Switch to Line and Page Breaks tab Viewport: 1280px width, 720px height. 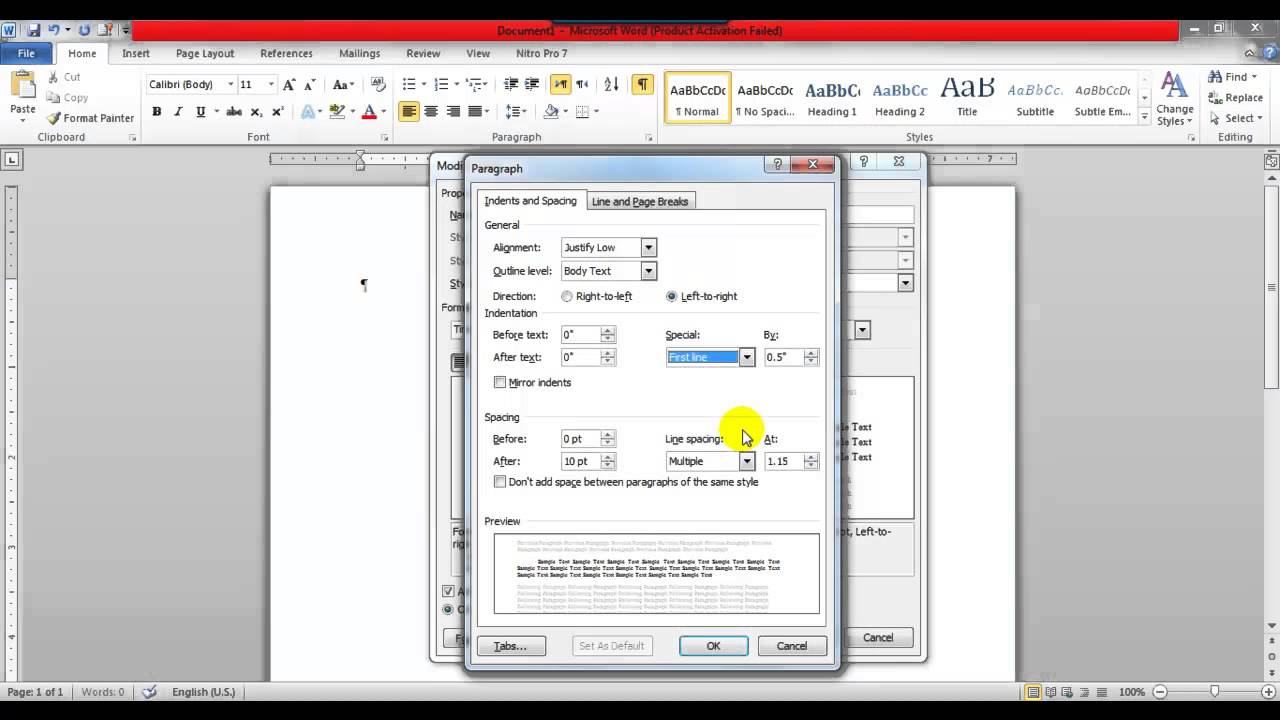[640, 202]
